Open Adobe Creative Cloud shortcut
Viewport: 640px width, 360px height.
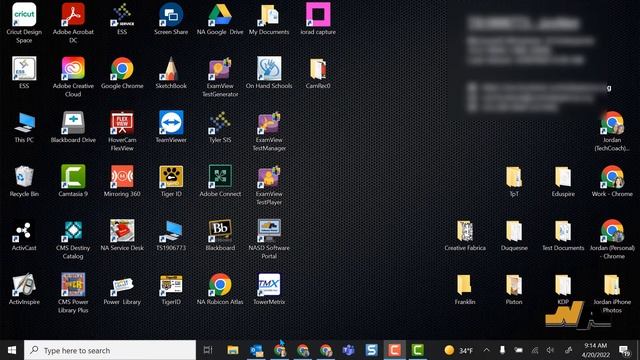pos(73,77)
